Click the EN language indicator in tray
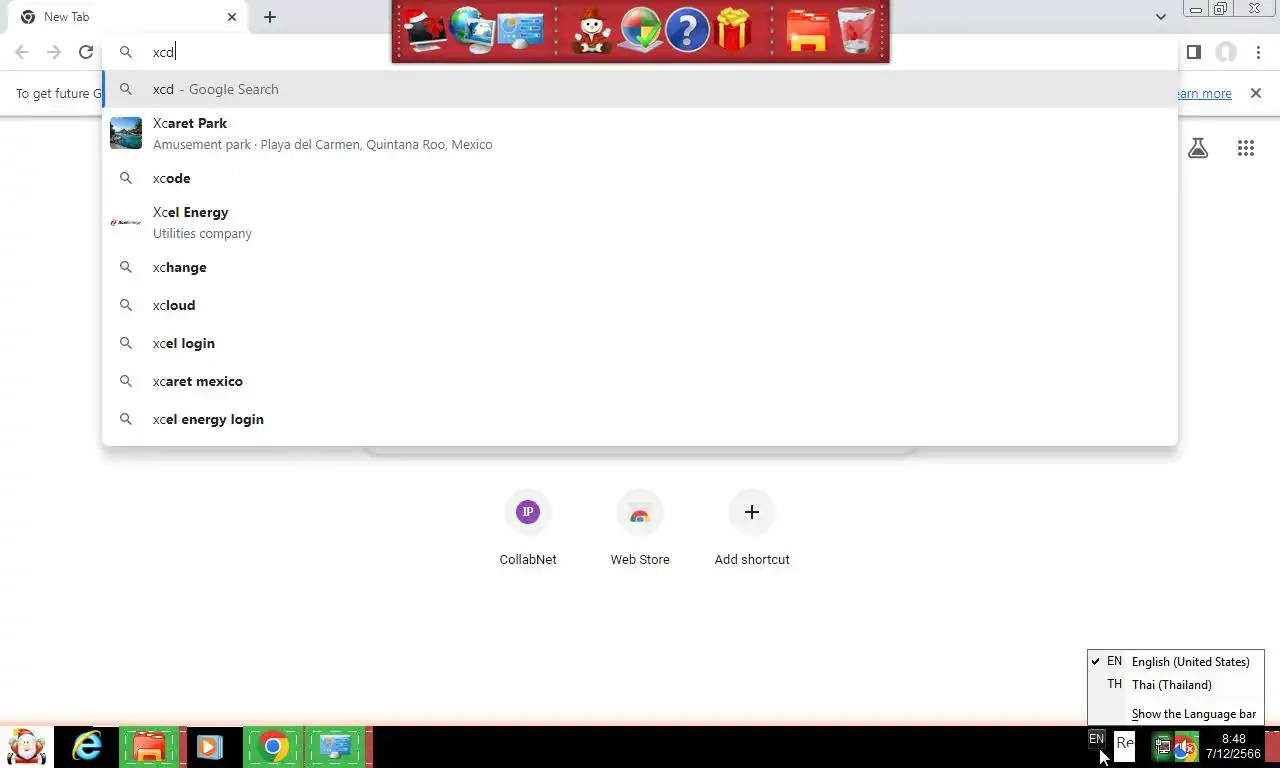 coord(1096,739)
